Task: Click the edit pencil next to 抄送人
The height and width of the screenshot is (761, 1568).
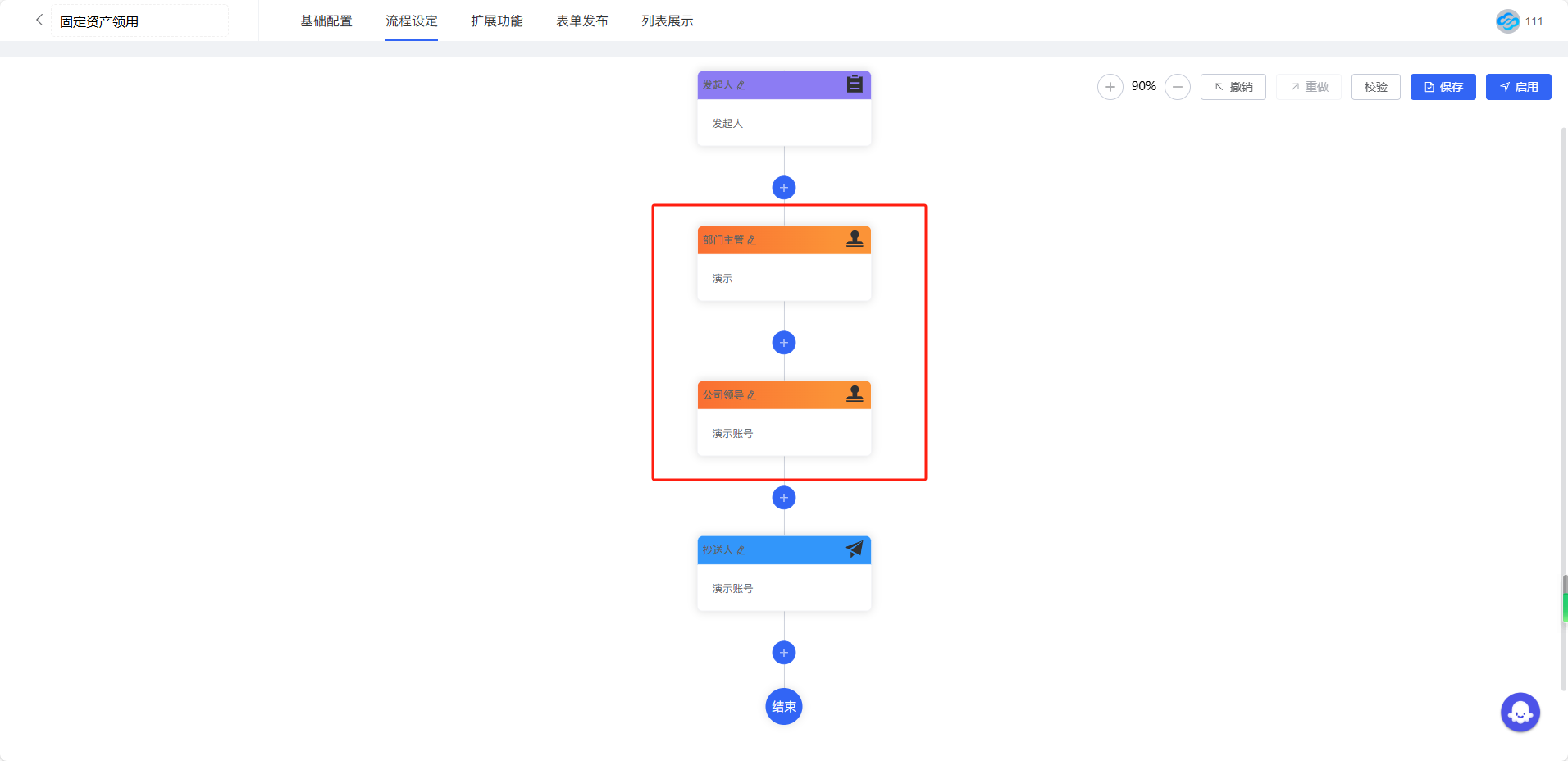Action: pos(741,550)
